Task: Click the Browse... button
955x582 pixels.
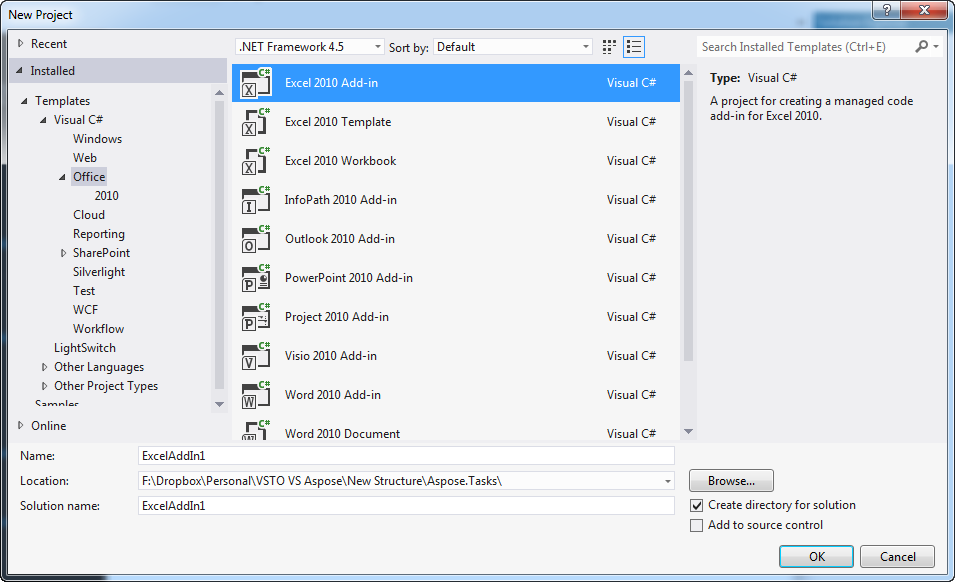Action: pos(731,480)
